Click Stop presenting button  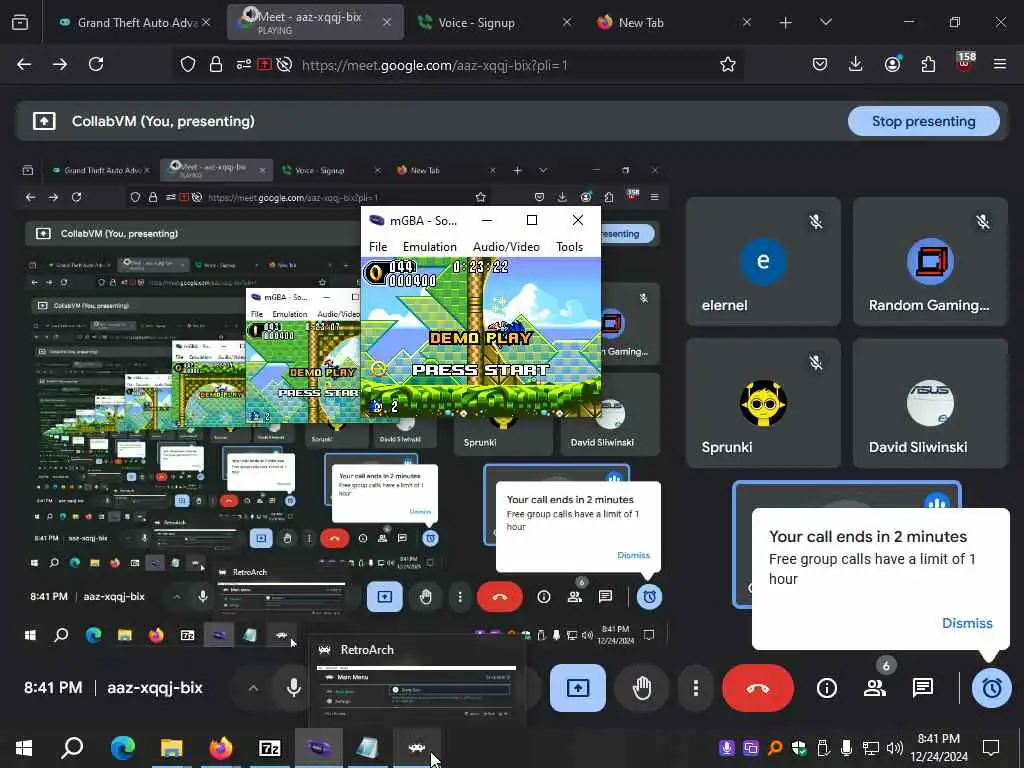click(x=923, y=121)
